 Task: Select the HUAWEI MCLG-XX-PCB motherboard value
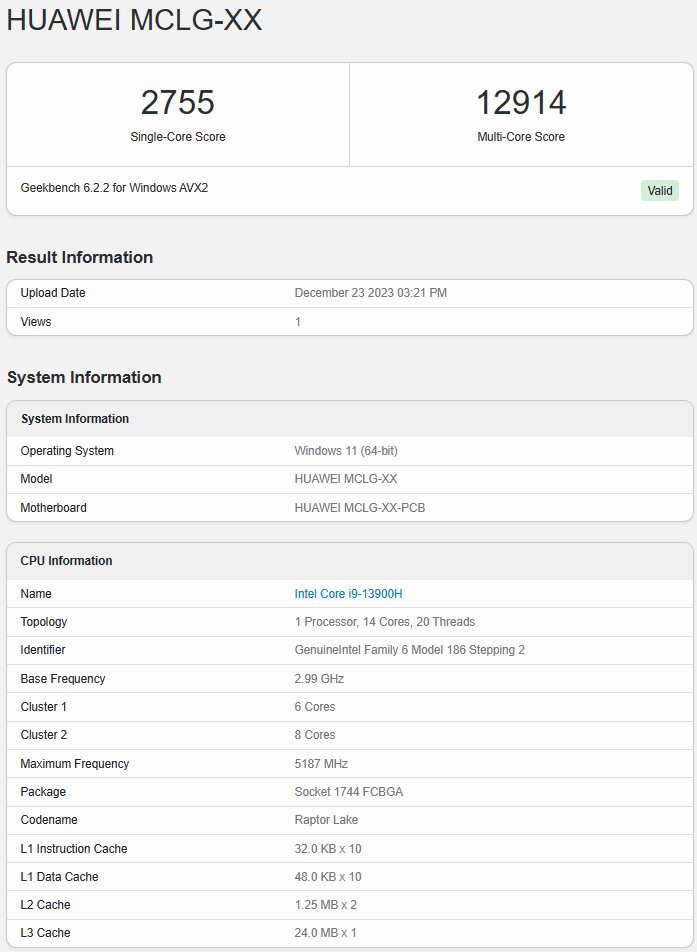(x=359, y=508)
